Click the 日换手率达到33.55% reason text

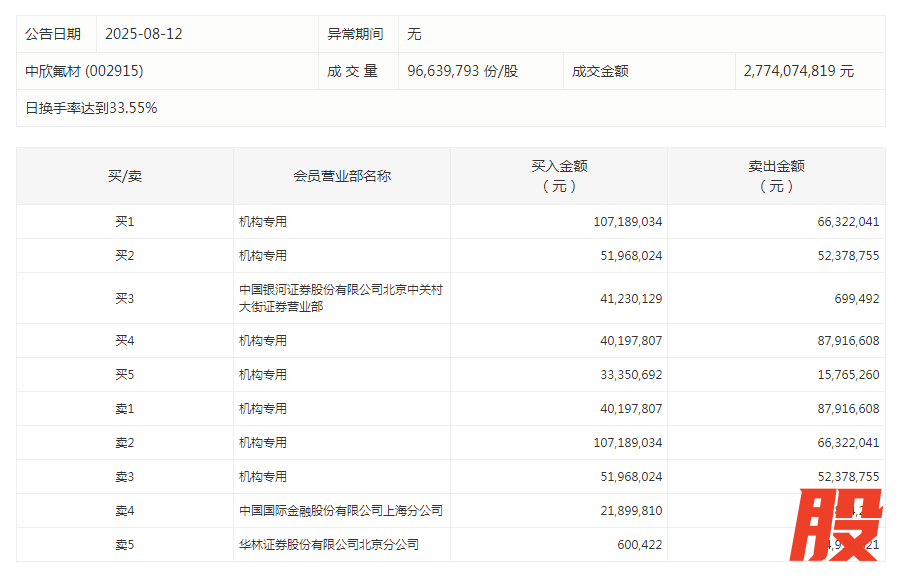(91, 108)
